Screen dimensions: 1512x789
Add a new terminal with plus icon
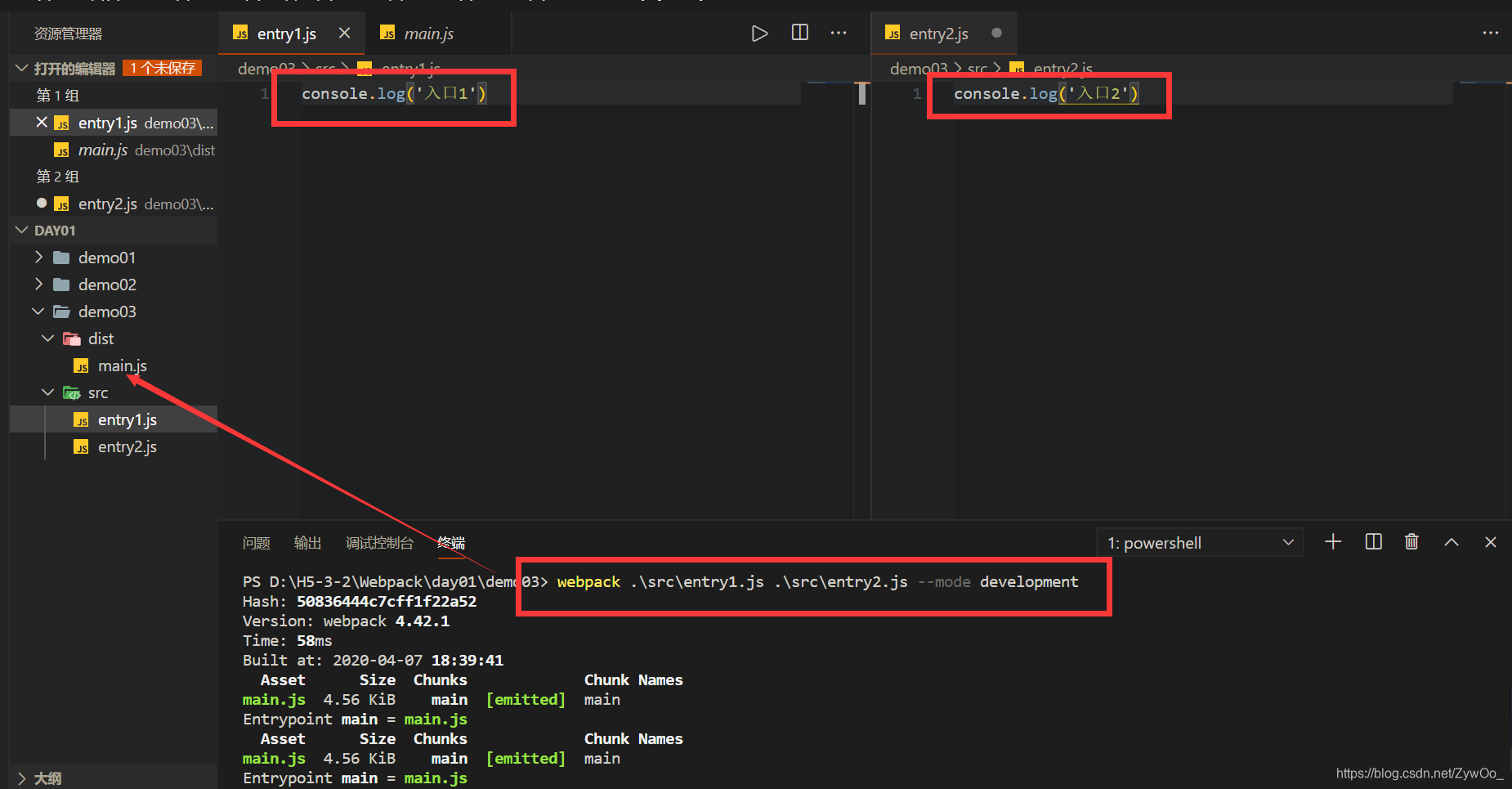tap(1333, 542)
